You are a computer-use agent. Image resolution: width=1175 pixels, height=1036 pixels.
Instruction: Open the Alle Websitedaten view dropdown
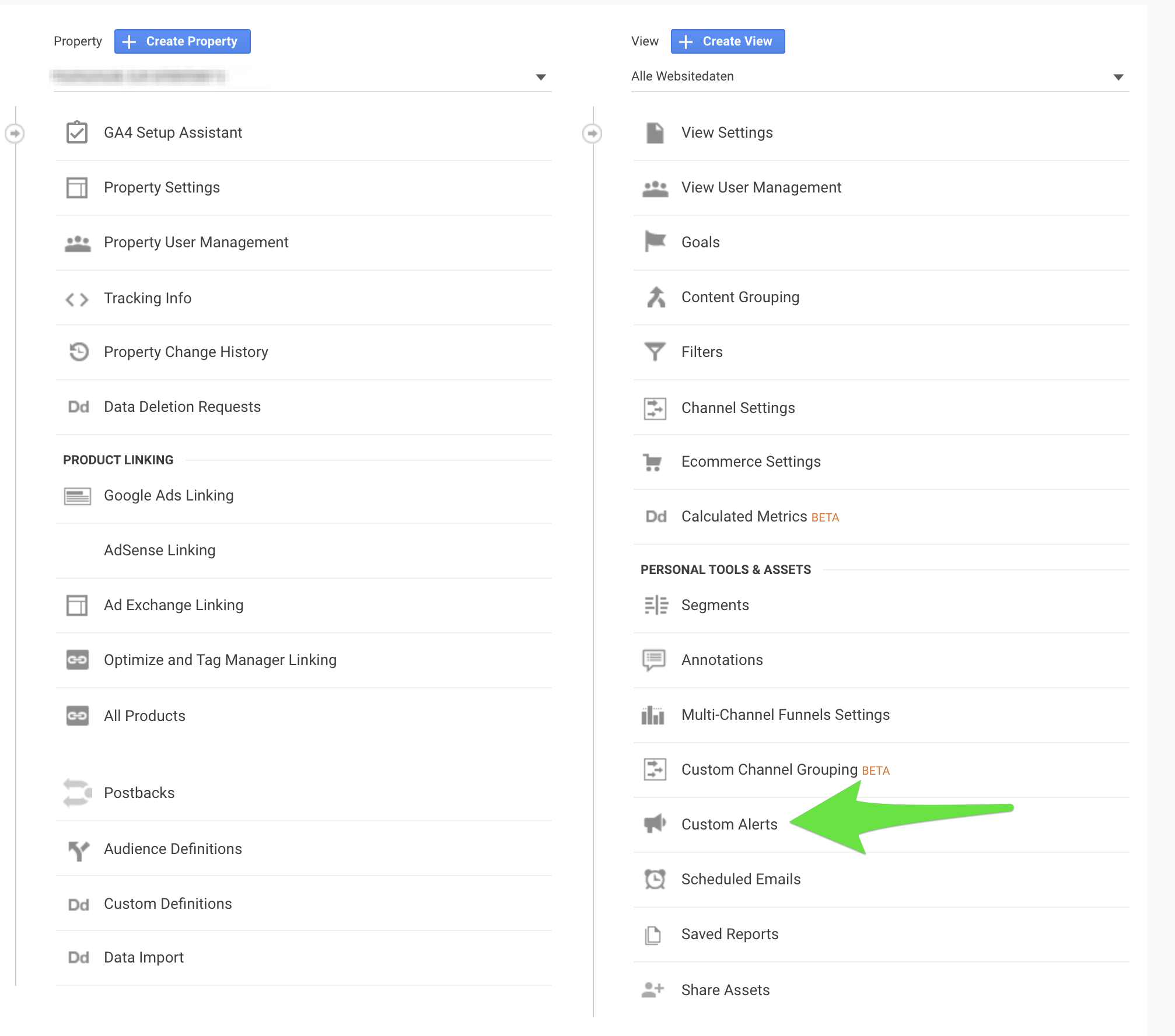pos(1118,77)
